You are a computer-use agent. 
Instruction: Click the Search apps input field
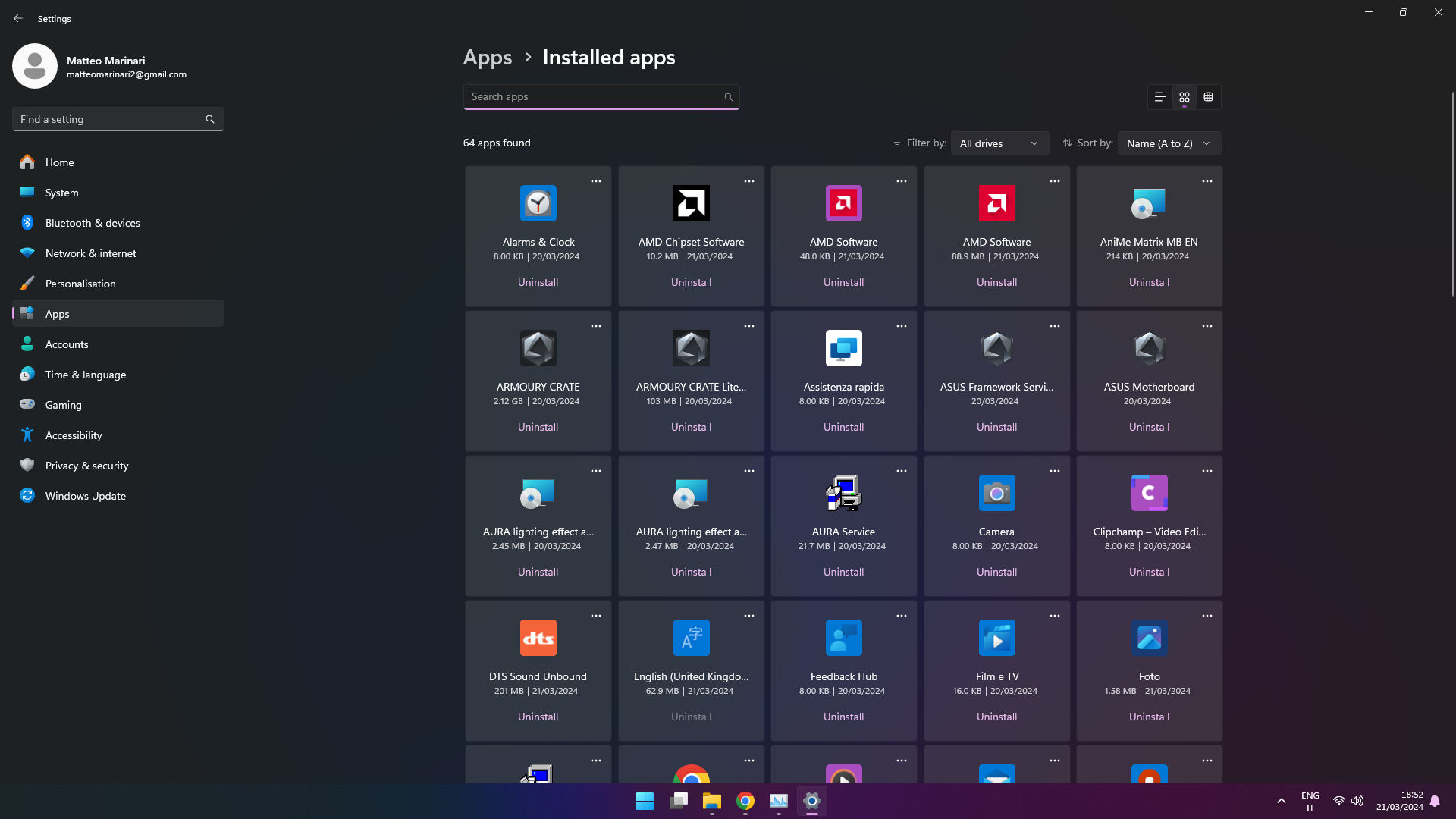click(601, 97)
